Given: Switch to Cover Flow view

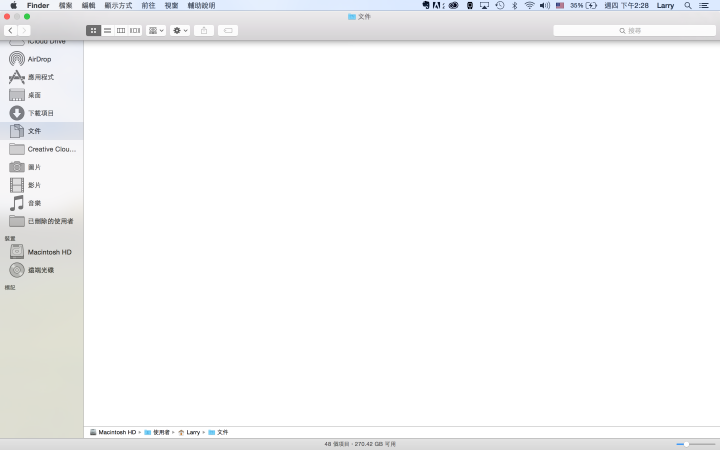Looking at the screenshot, I should pyautogui.click(x=135, y=30).
